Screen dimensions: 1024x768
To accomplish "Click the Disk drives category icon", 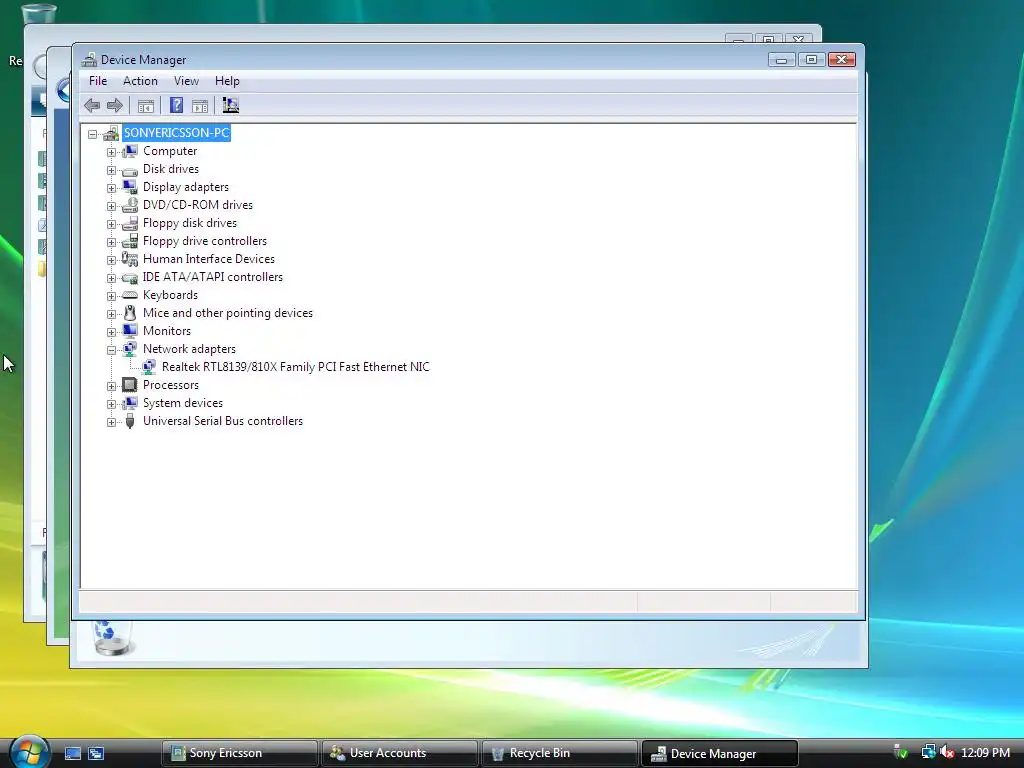I will pos(130,169).
